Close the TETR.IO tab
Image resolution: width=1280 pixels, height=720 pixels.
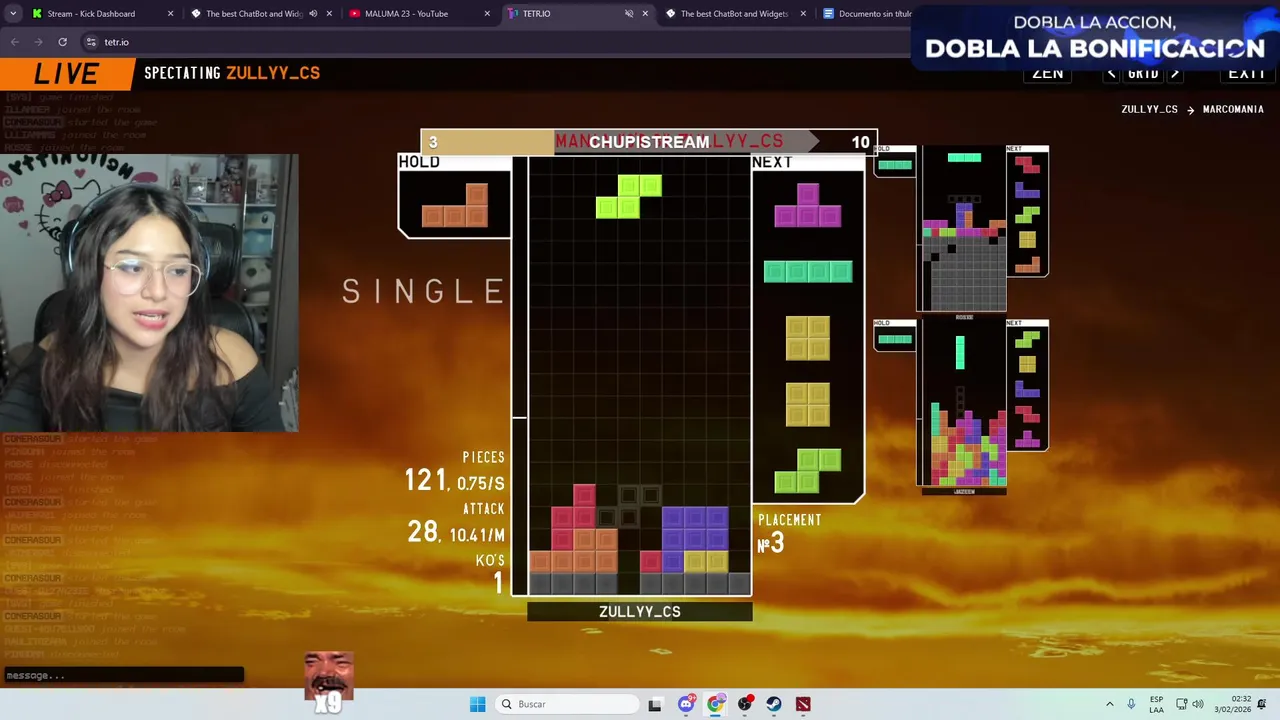click(x=645, y=14)
